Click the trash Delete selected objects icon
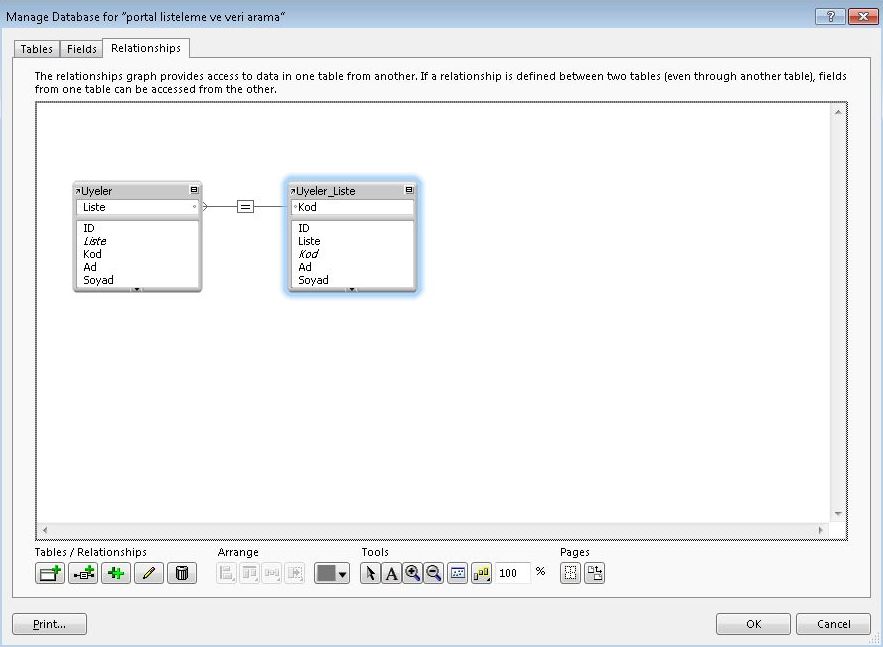883x647 pixels. click(181, 573)
